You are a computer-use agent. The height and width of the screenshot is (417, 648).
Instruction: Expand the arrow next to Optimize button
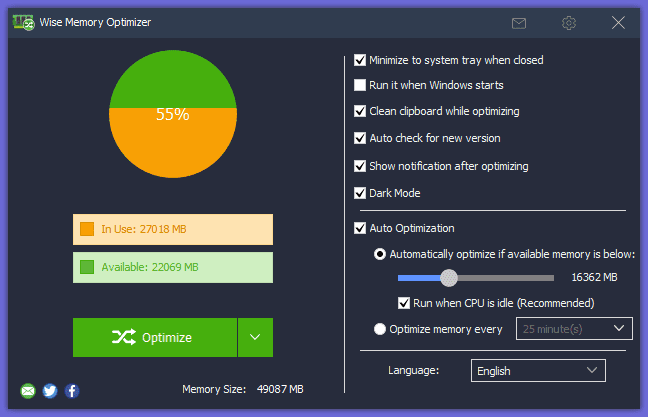click(255, 337)
